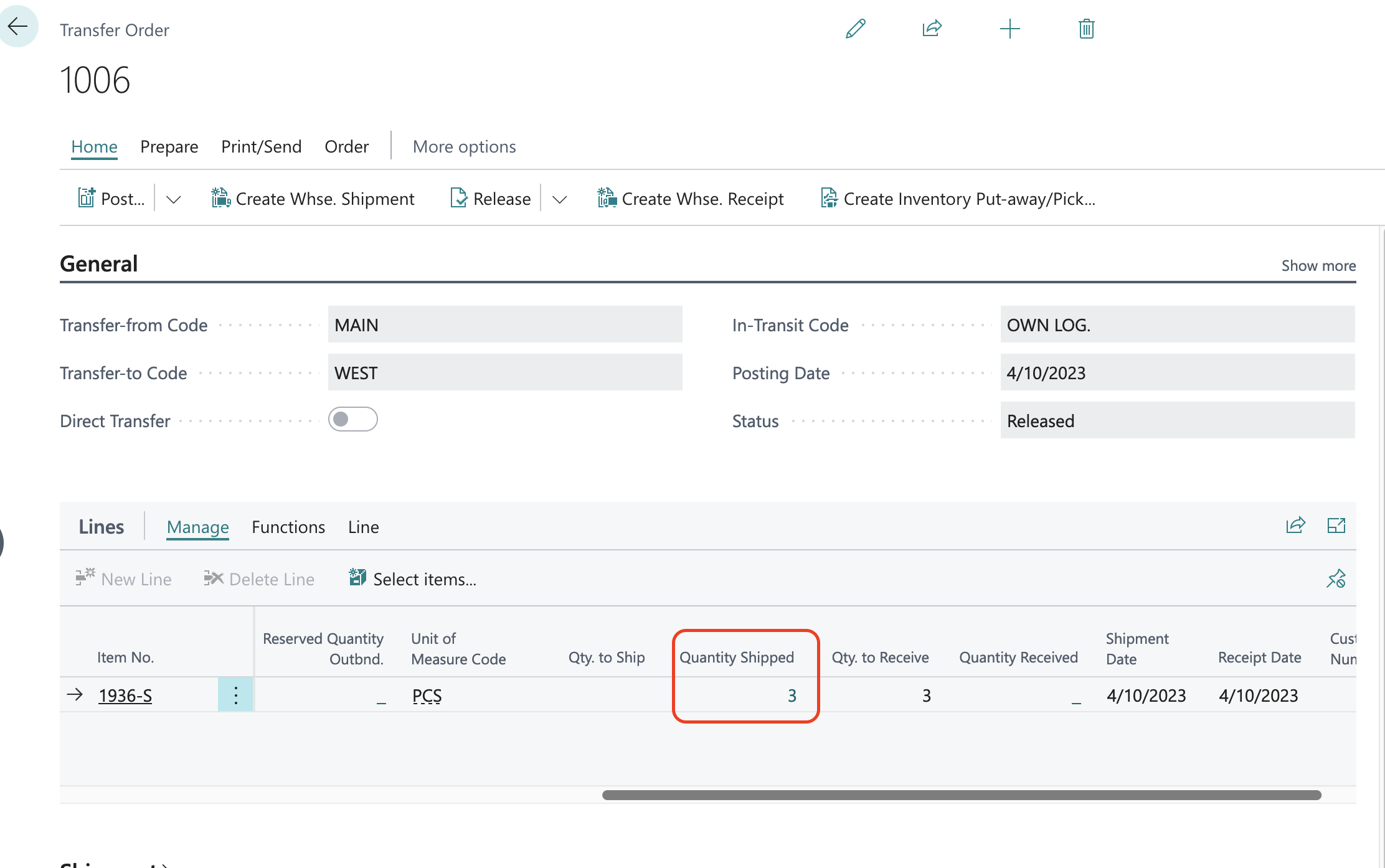Open the Post dropdown arrow
Screen dimensions: 1385x868
click(x=174, y=199)
